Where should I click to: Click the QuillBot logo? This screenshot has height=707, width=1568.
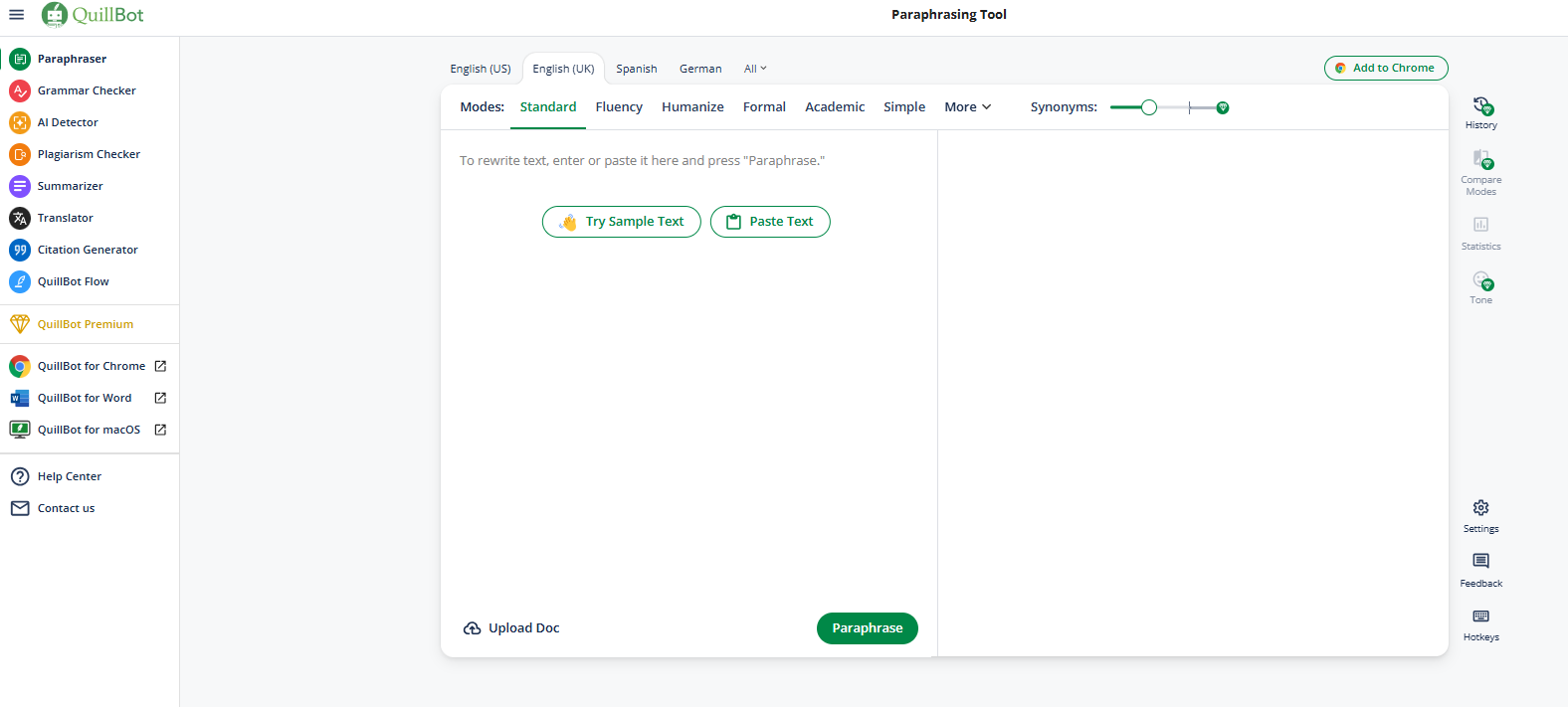coord(94,15)
